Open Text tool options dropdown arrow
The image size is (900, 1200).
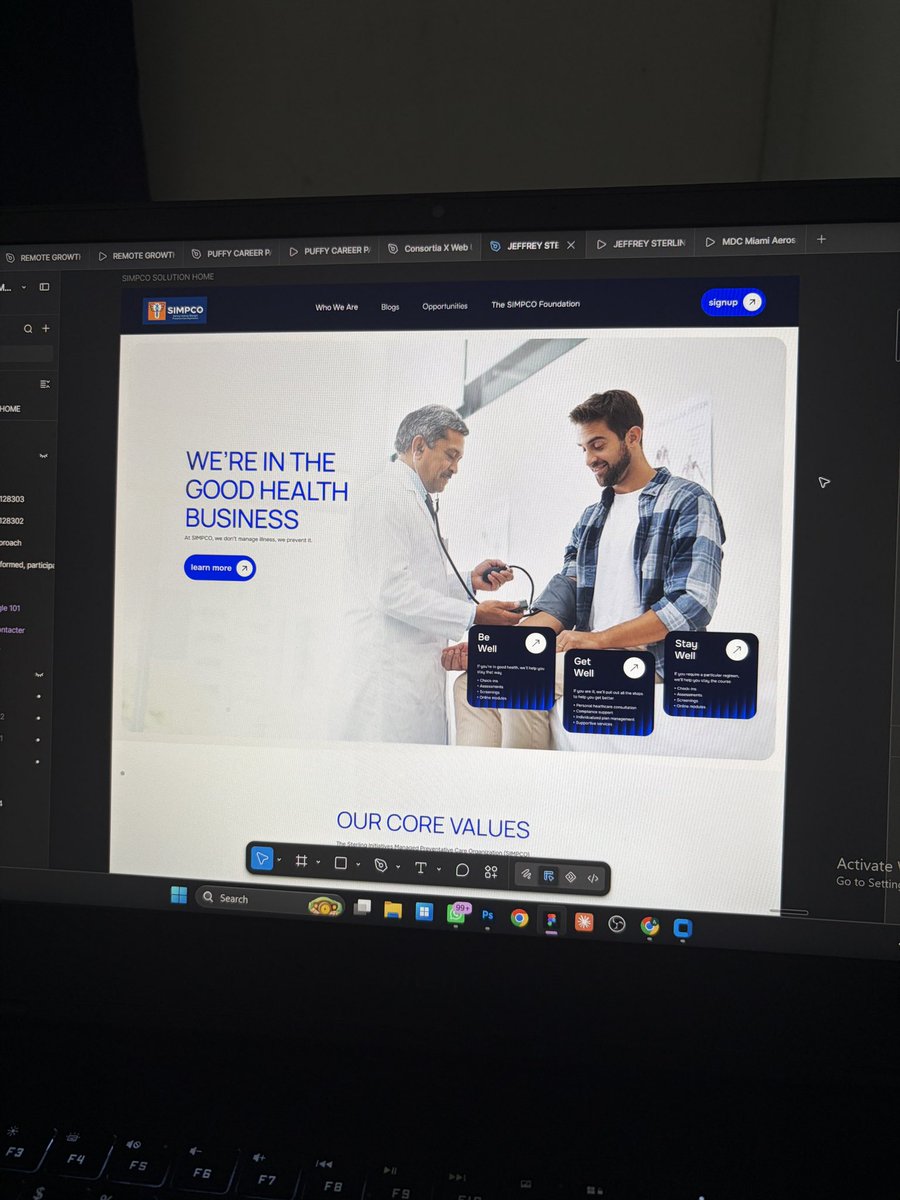(x=438, y=869)
